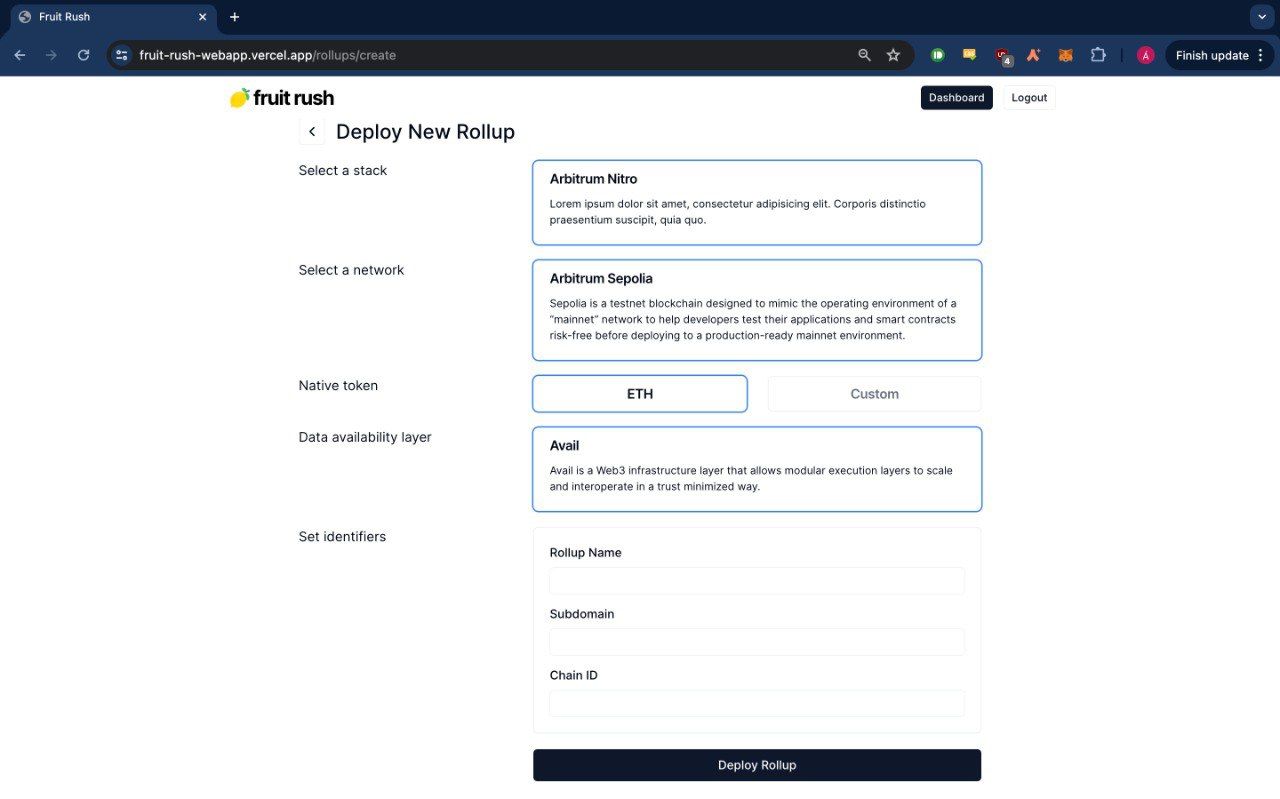Open the tab search dropdown arrow

pos(1260,17)
